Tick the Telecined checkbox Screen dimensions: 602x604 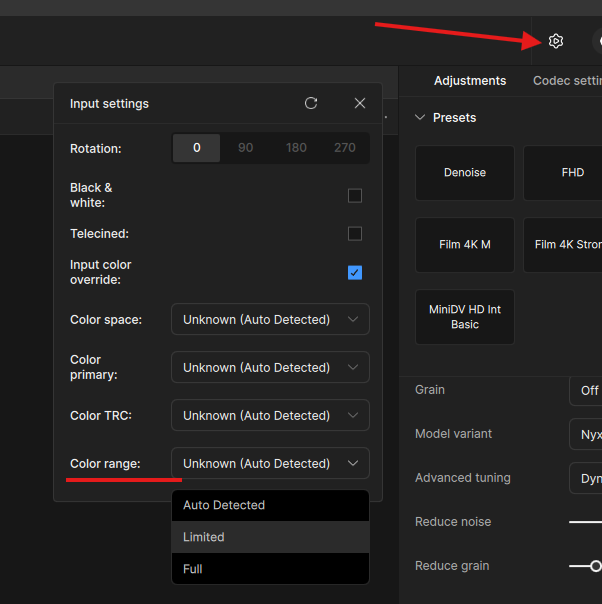[x=355, y=234]
